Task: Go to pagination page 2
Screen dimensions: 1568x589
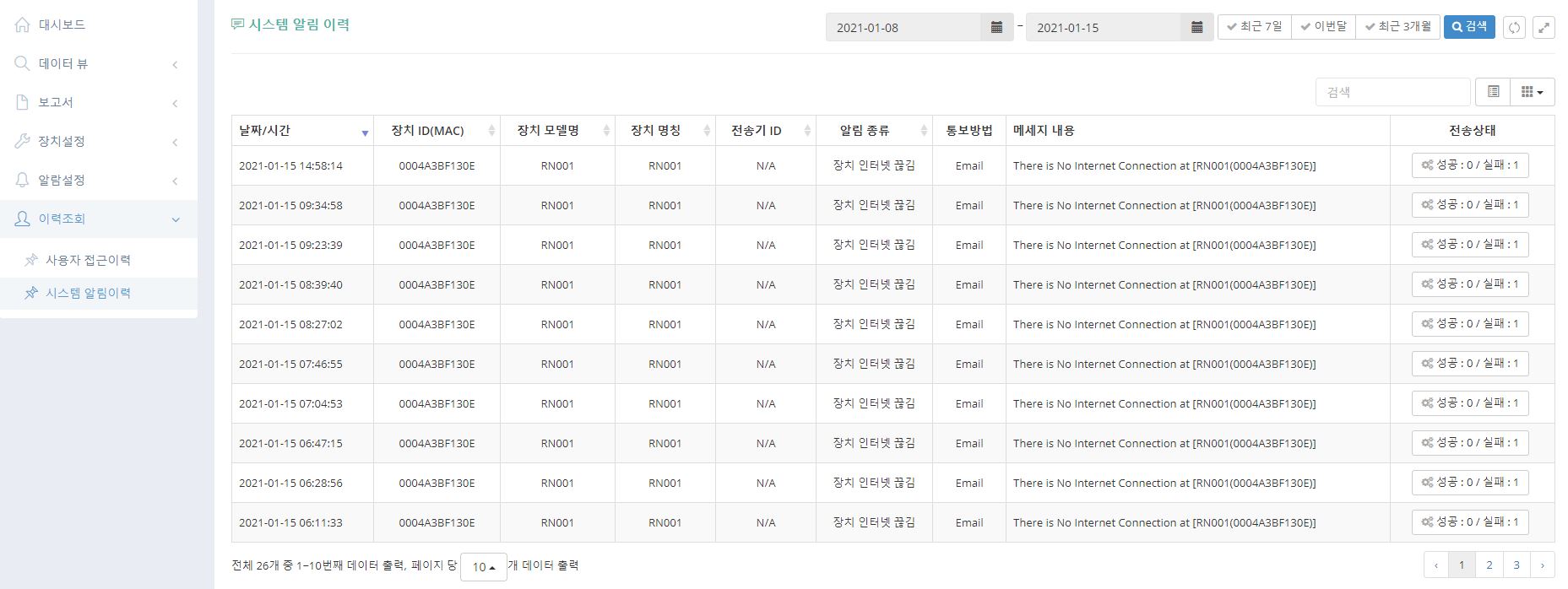Action: pos(1489,565)
